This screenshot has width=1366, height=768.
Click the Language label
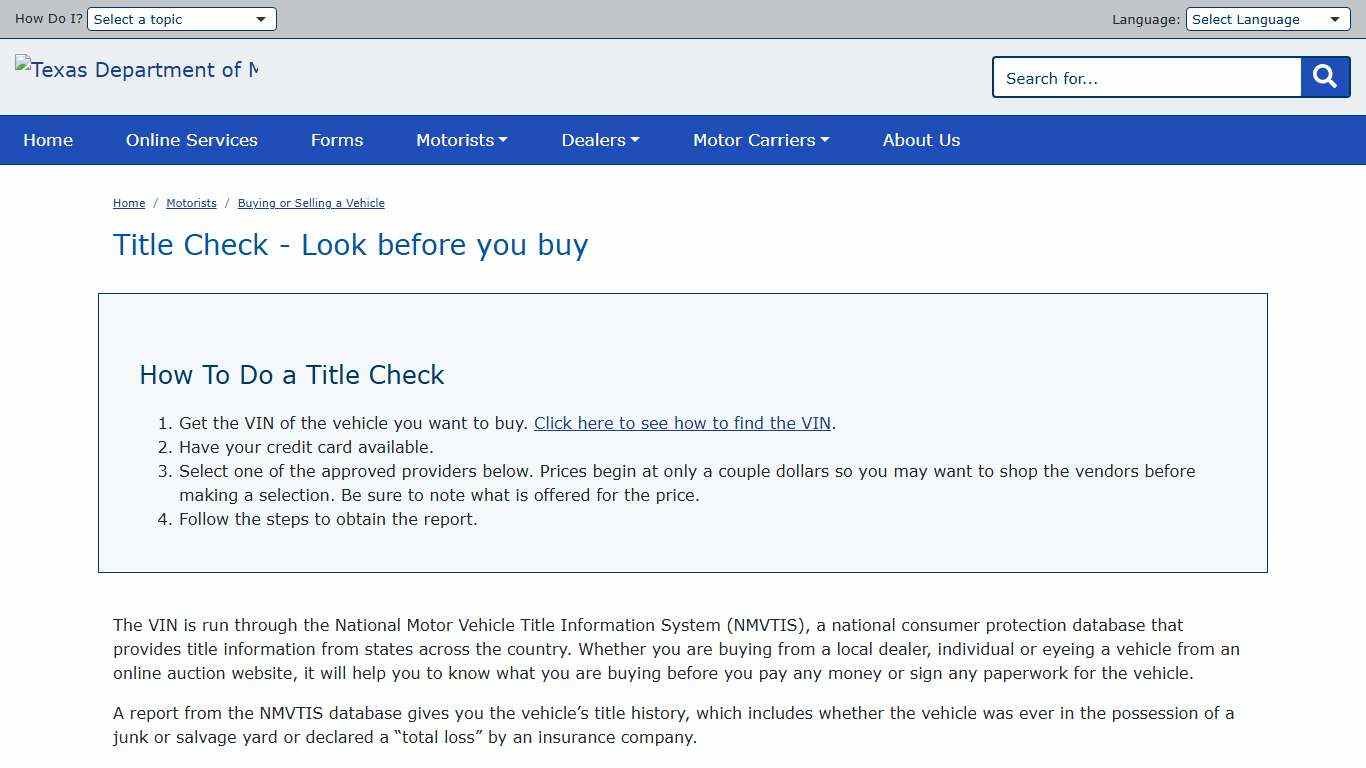(x=1145, y=19)
